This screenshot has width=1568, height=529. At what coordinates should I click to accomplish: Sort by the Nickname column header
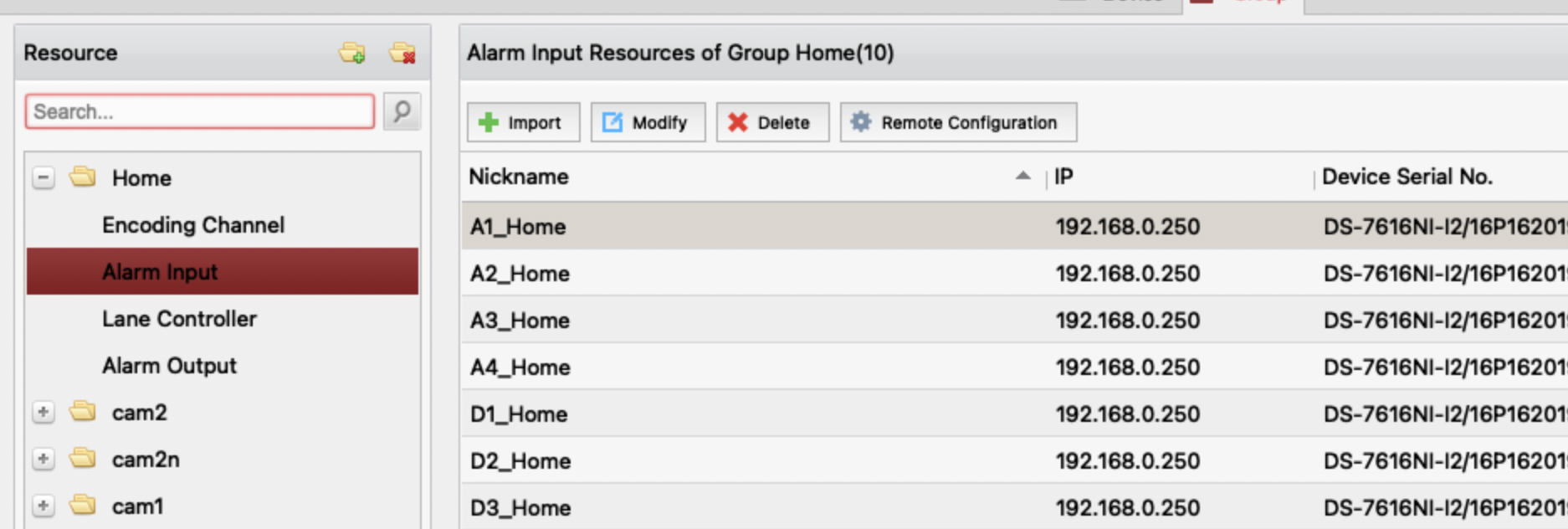click(x=519, y=177)
